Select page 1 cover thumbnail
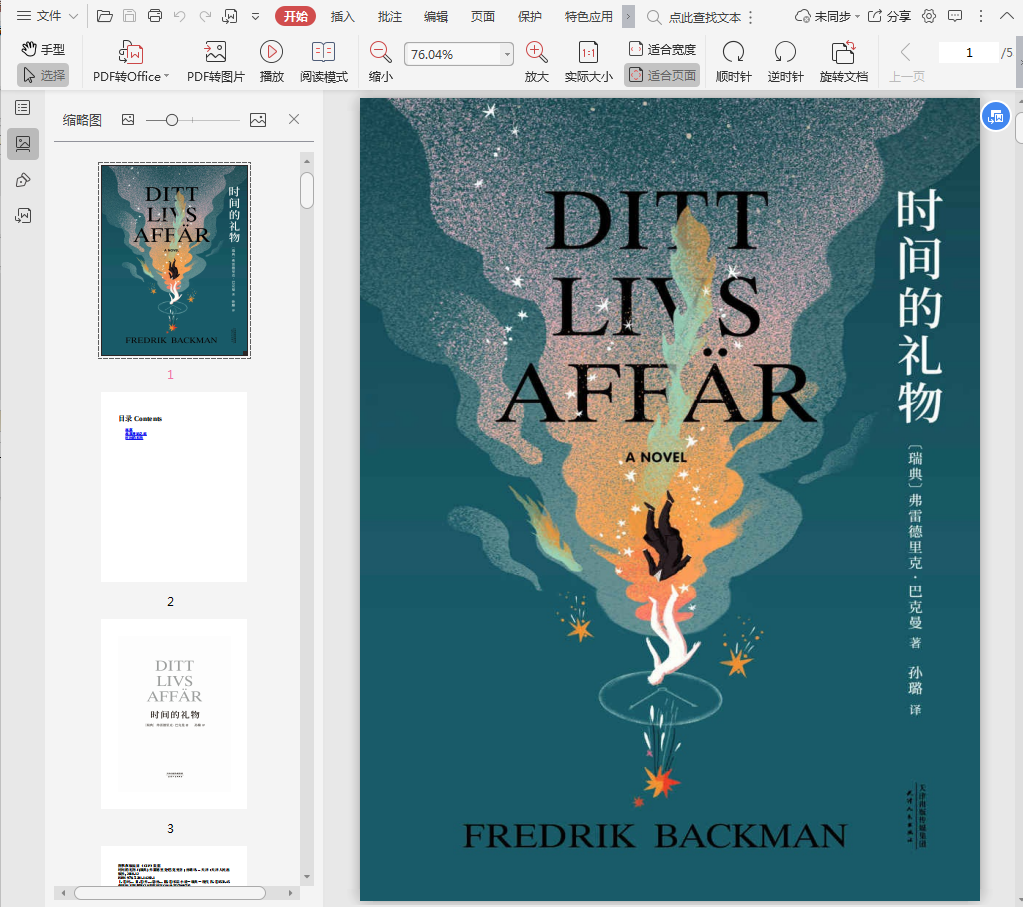The image size is (1023, 907). tap(174, 260)
